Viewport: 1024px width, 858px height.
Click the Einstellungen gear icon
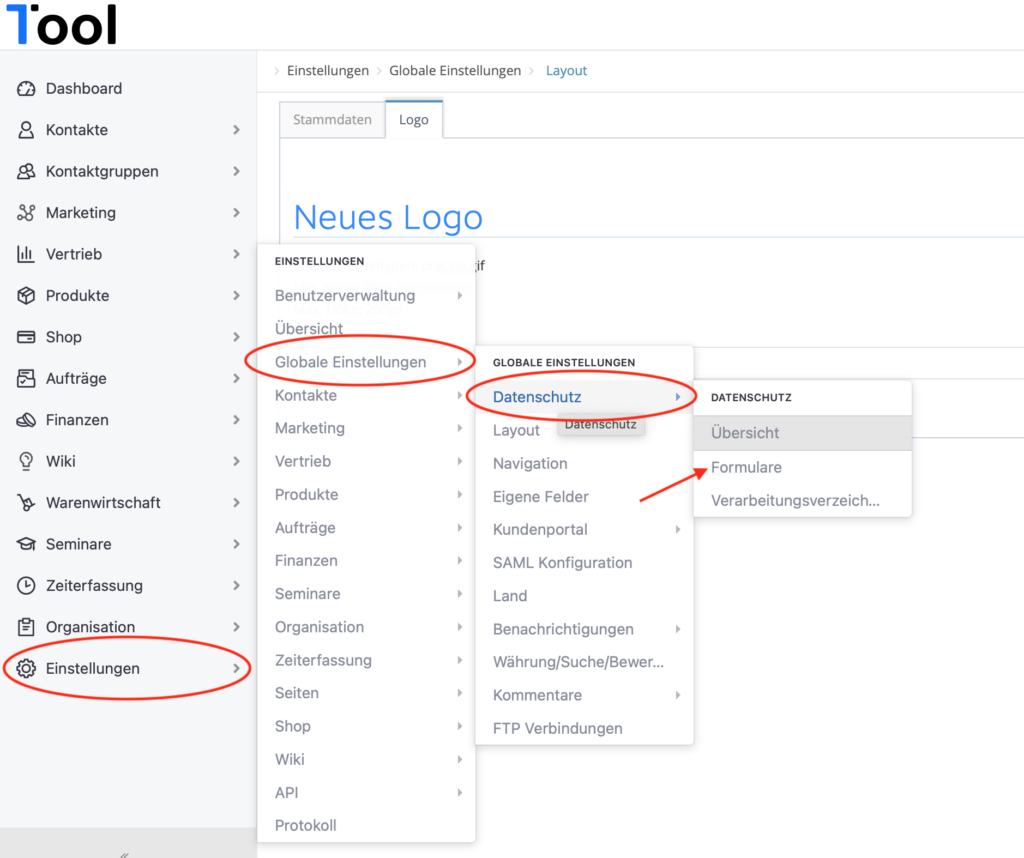point(26,669)
